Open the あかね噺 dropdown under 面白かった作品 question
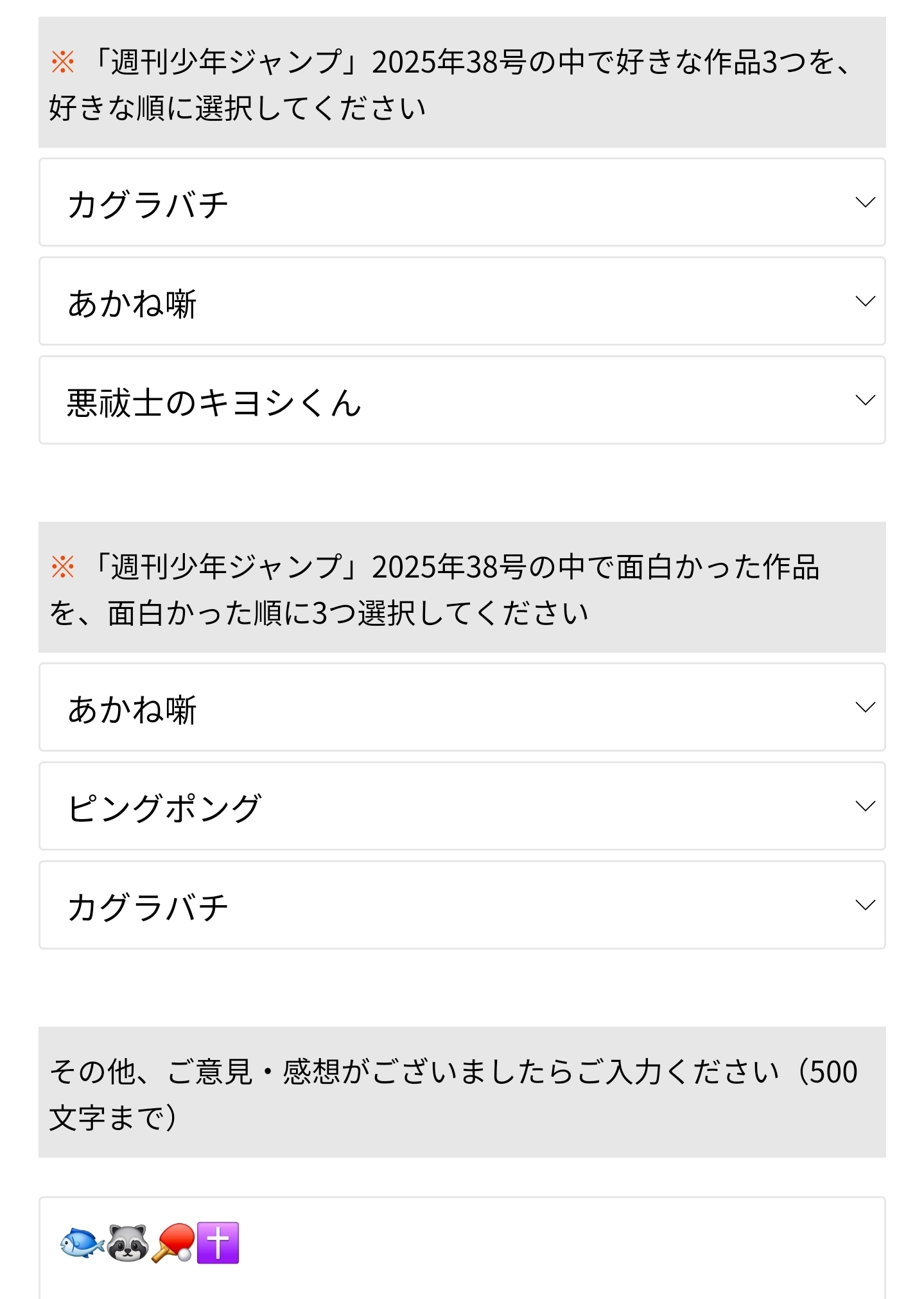The width and height of the screenshot is (924, 1299). pyautogui.click(x=461, y=707)
